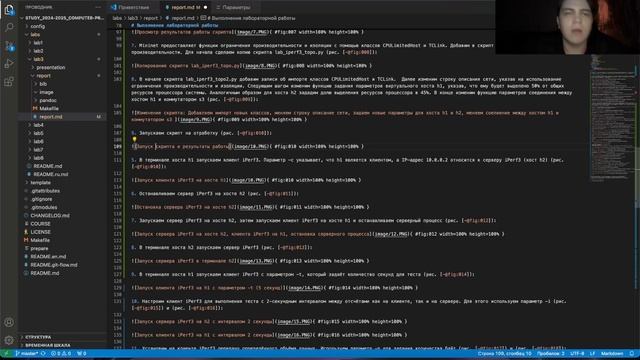Screen dimensions: 640x360
Task: Click report.md in the breadcrumb path
Action: [x=182, y=18]
